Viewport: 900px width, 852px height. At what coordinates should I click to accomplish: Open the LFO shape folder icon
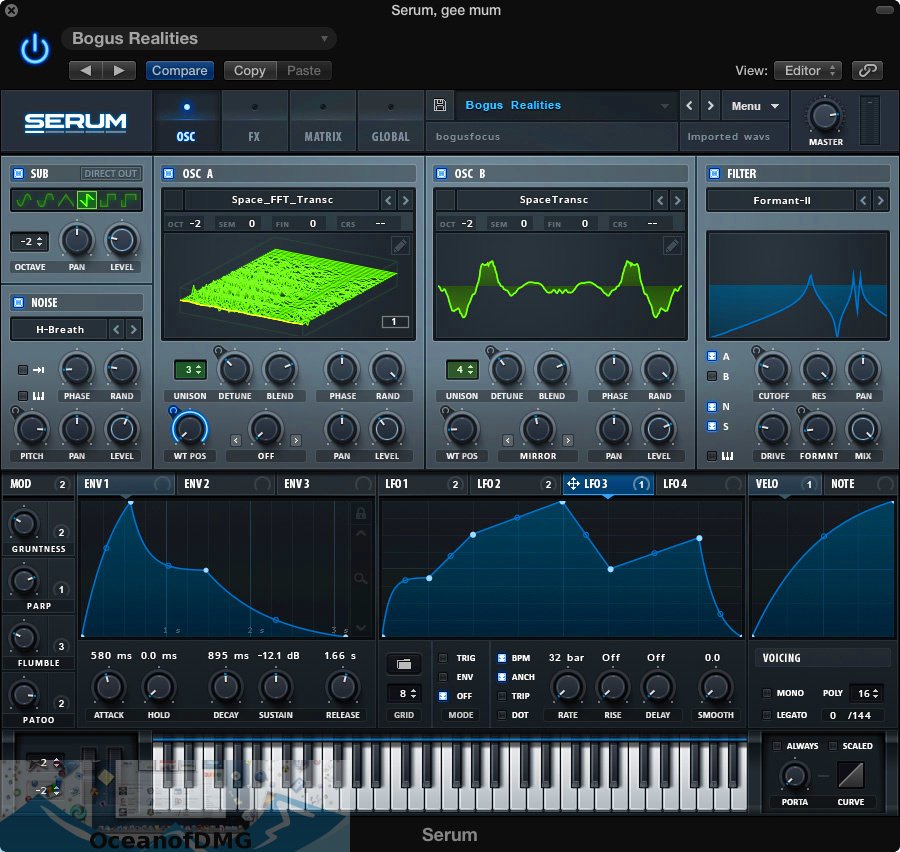404,664
